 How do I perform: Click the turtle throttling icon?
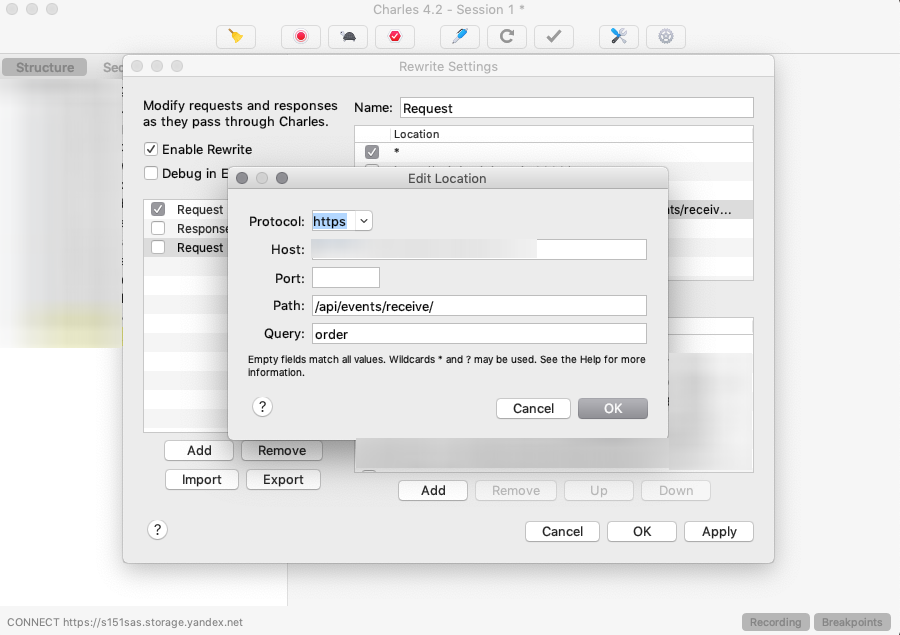click(x=348, y=37)
